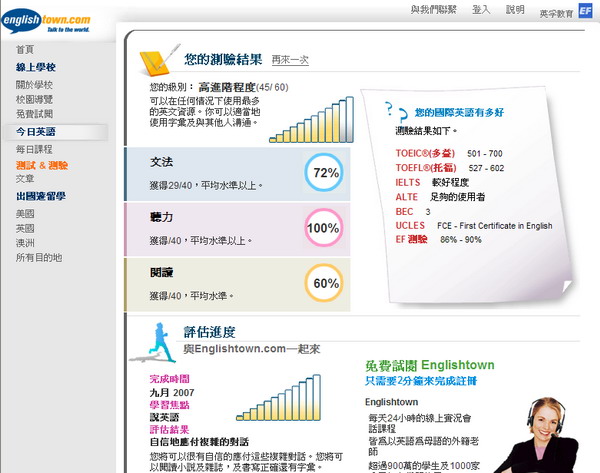
Task: Click the 72% grammar score circle
Action: pyautogui.click(x=324, y=173)
